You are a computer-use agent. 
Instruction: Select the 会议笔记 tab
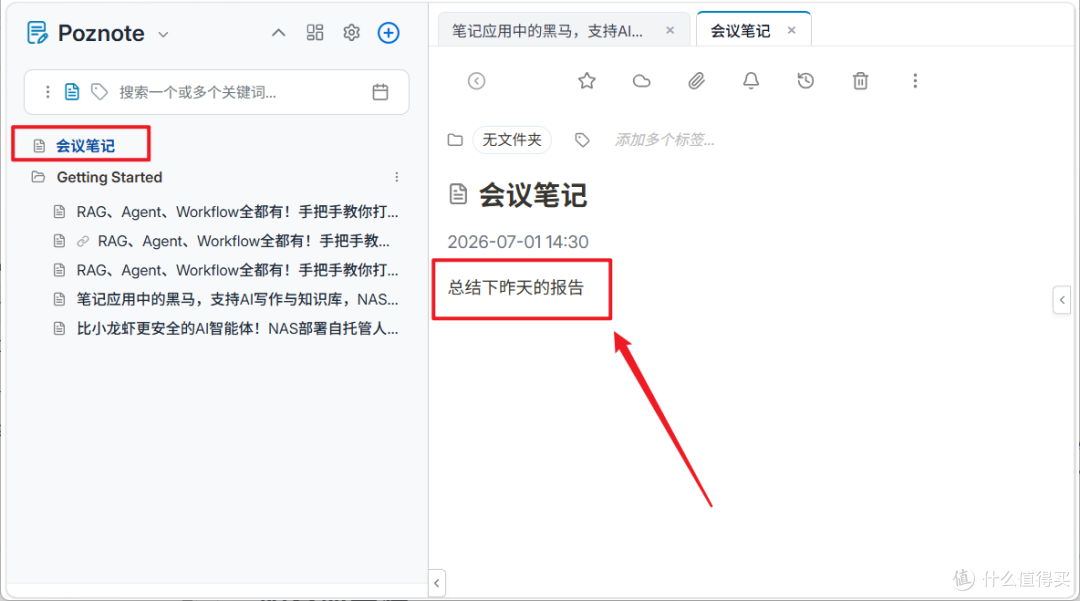740,30
